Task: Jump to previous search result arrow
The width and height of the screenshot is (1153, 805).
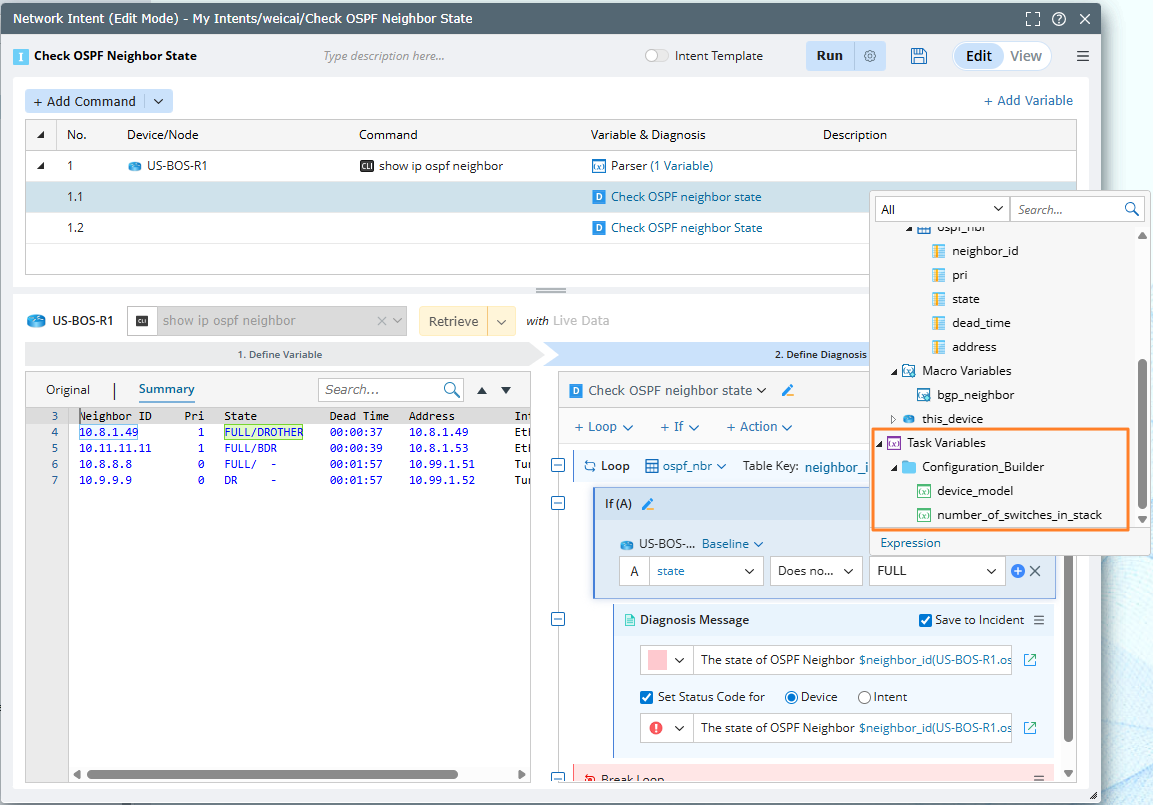Action: 482,390
